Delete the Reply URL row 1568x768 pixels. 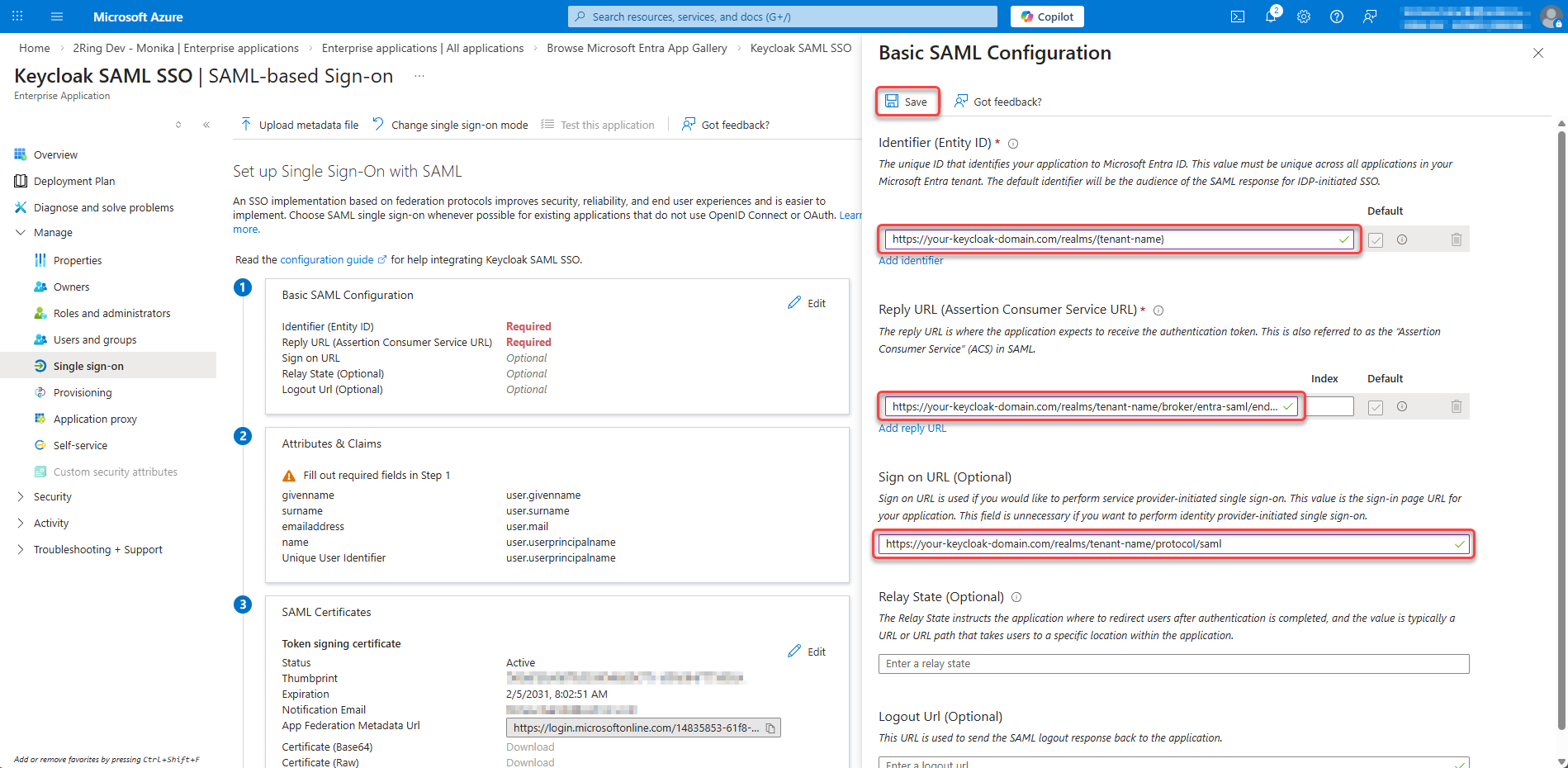1457,406
